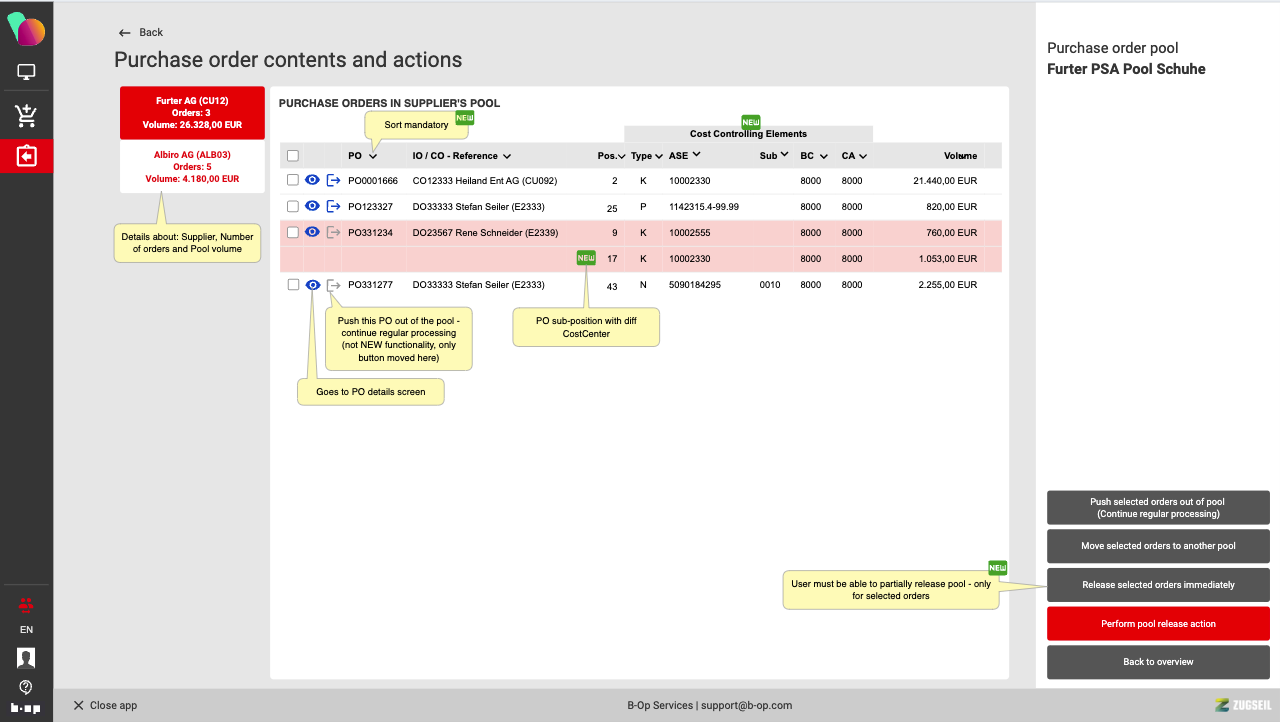The width and height of the screenshot is (1280, 722).
Task: Click Move selected orders to another pool
Action: pyautogui.click(x=1158, y=546)
